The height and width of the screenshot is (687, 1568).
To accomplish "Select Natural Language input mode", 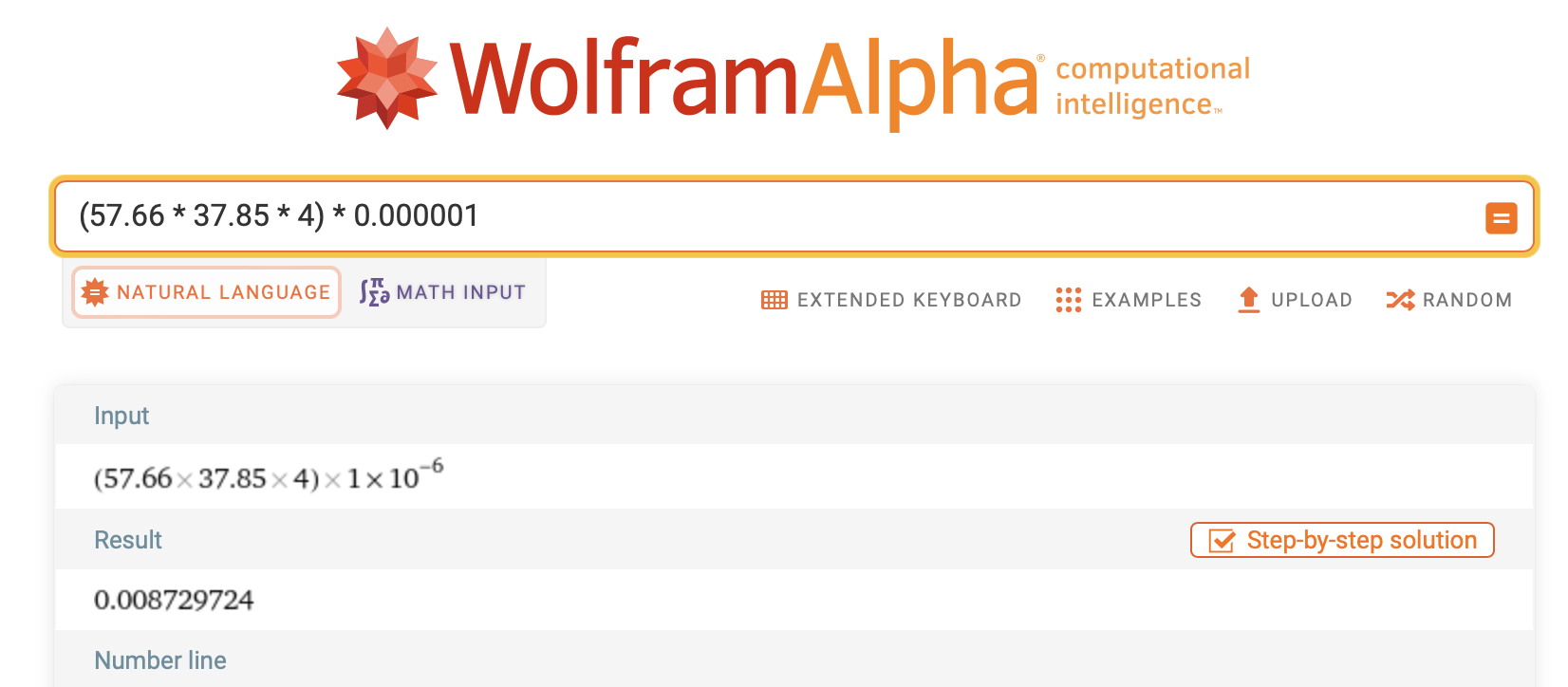I will click(206, 292).
